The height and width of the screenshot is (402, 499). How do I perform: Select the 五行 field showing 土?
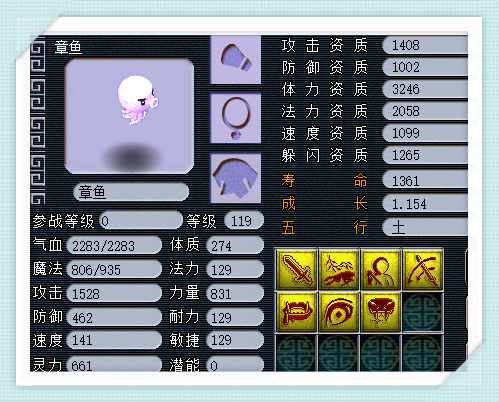click(x=425, y=228)
